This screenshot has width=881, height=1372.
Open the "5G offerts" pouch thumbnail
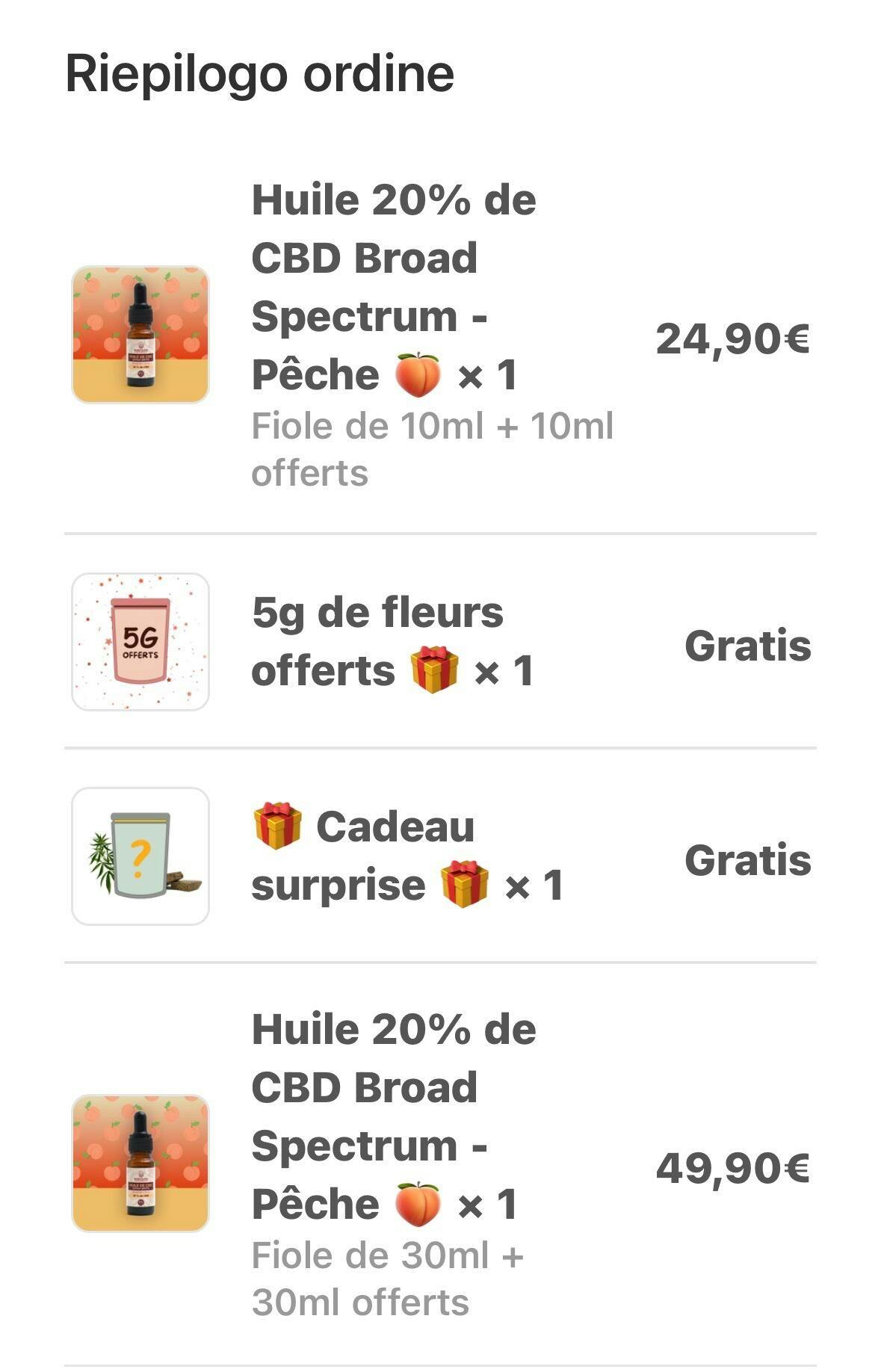140,641
